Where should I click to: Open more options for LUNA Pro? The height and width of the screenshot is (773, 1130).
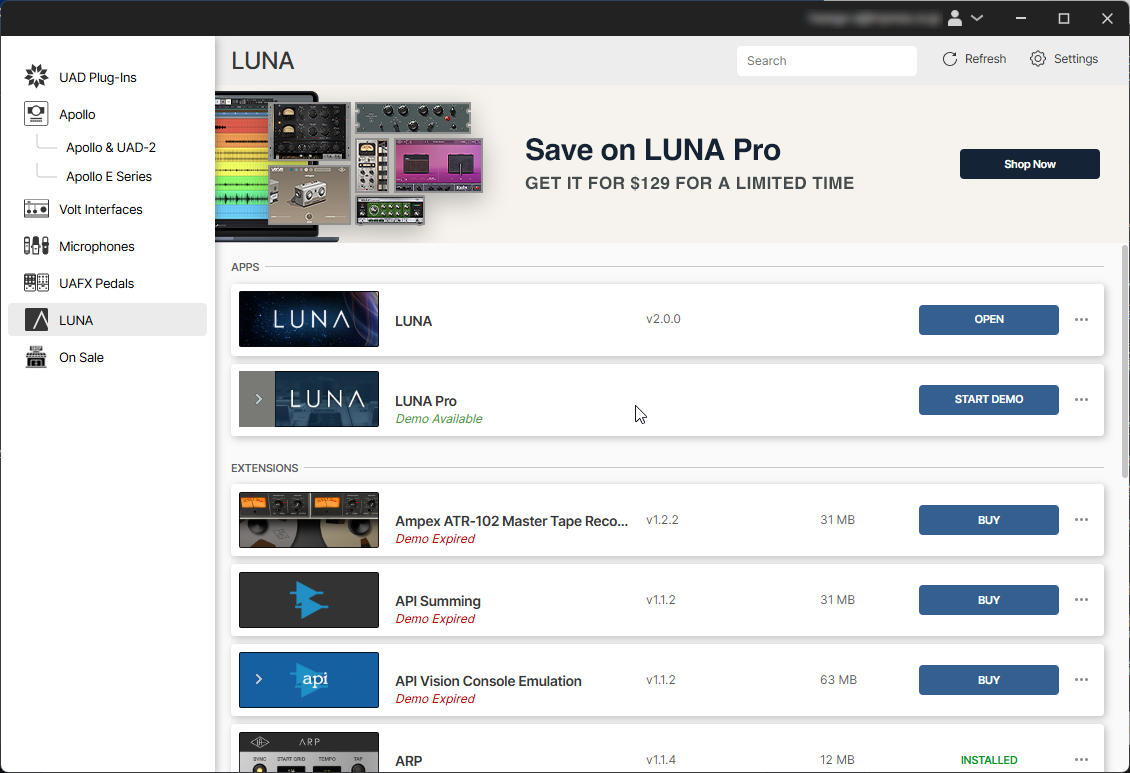pyautogui.click(x=1081, y=399)
